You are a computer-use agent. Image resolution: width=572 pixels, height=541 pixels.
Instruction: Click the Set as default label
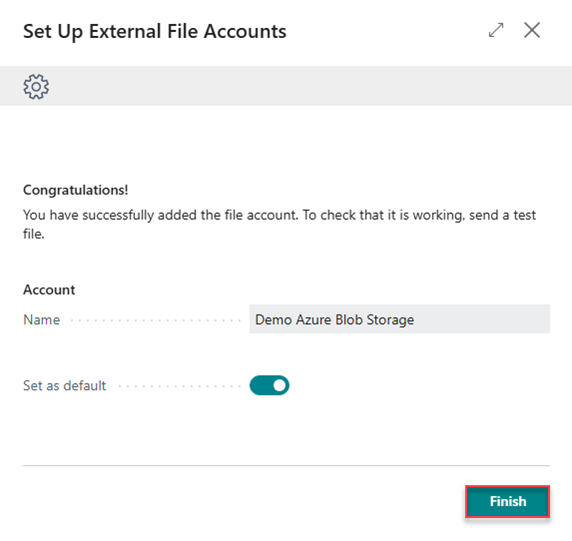65,386
